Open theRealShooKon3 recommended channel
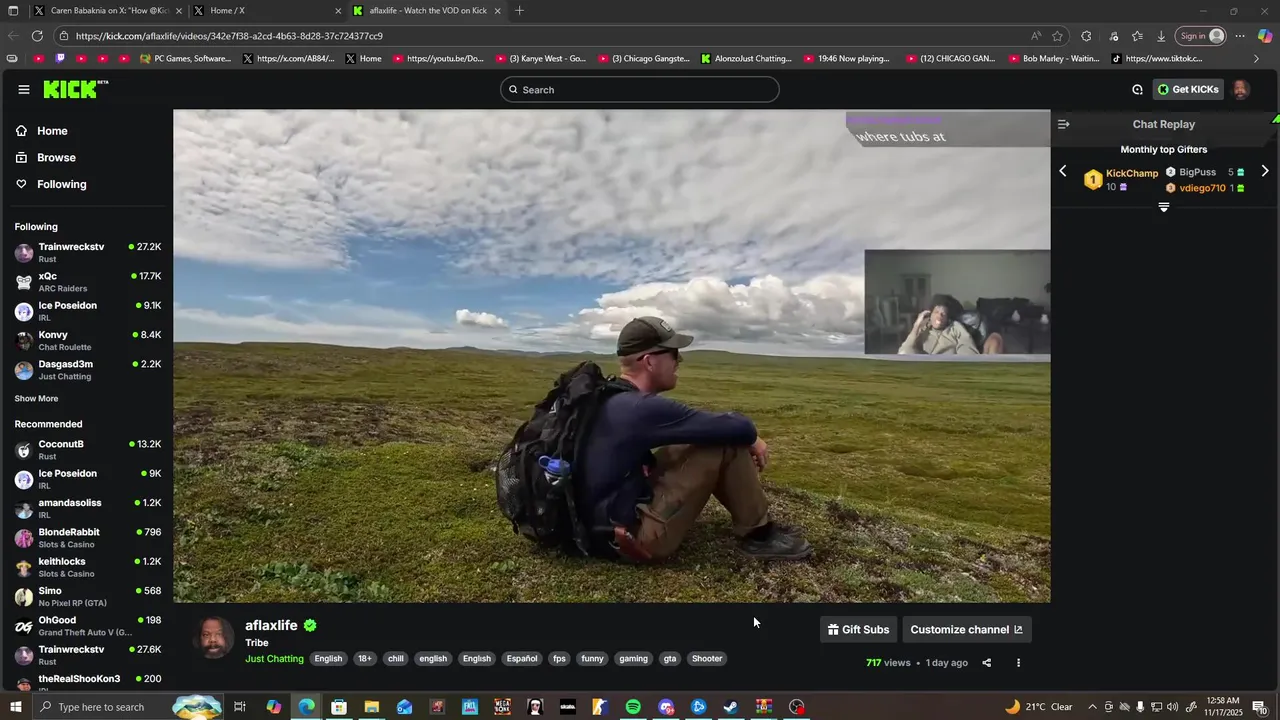1280x720 pixels. 88,683
